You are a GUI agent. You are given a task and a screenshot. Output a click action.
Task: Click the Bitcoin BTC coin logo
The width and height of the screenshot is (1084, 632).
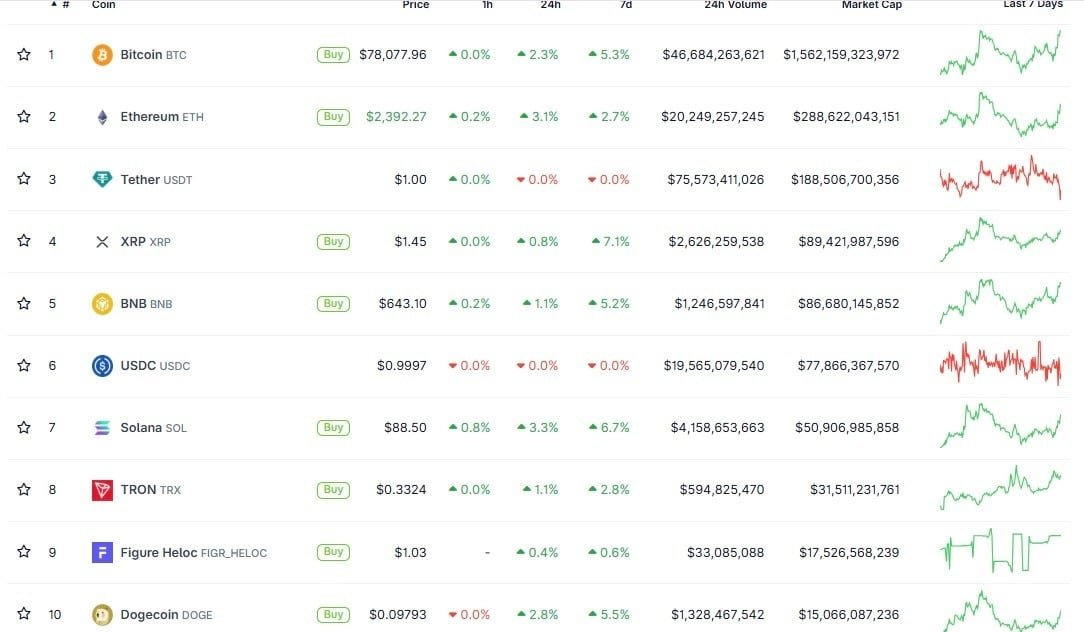101,54
